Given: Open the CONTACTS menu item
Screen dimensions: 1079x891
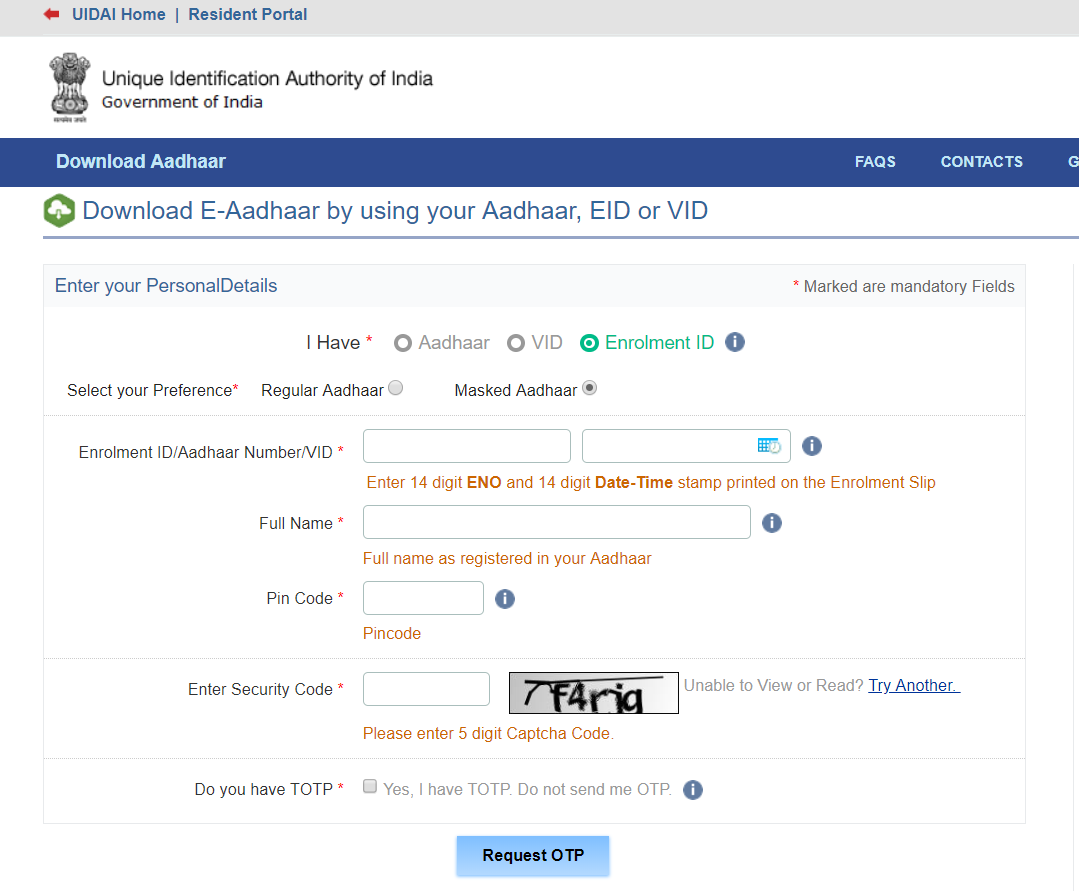Looking at the screenshot, I should [981, 162].
